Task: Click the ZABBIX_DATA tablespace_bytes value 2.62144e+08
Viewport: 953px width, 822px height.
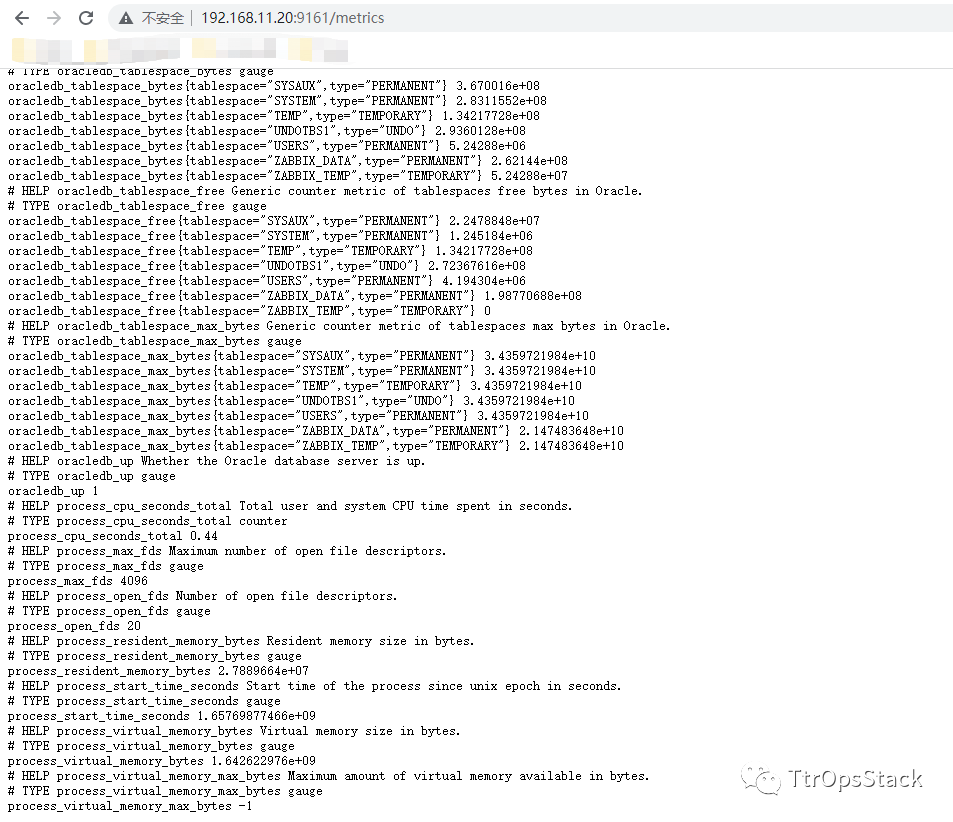Action: point(529,161)
